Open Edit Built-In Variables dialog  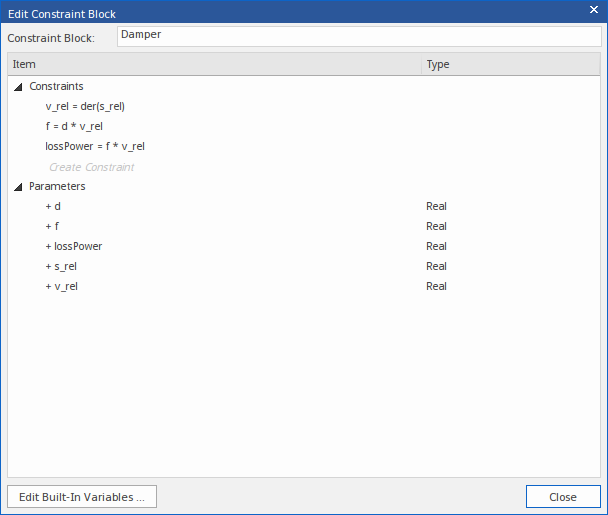[x=82, y=497]
